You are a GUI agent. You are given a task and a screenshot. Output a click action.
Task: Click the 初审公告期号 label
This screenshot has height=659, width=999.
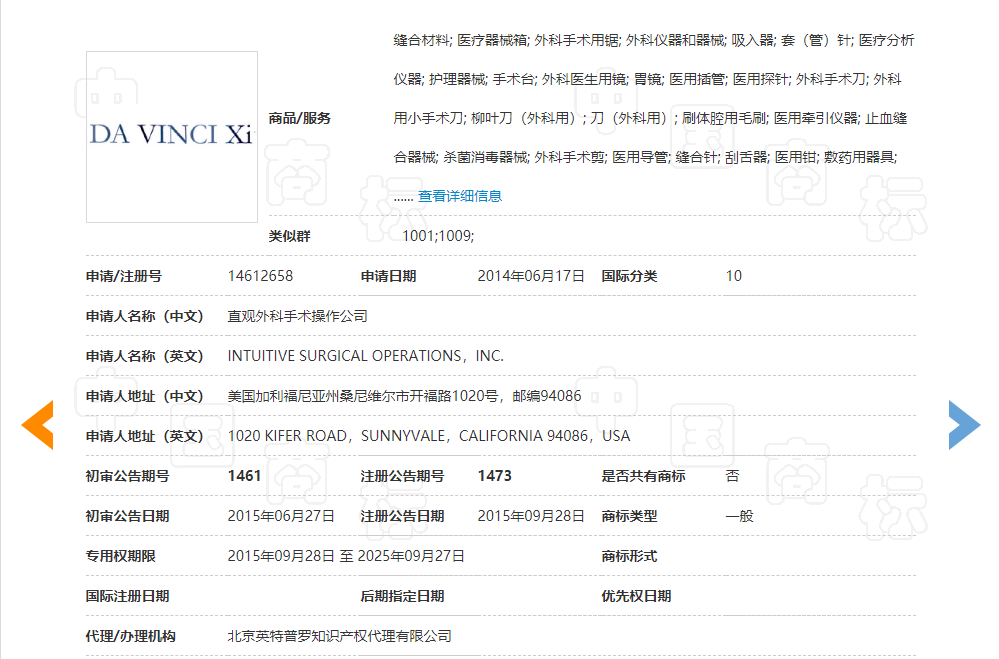point(127,476)
